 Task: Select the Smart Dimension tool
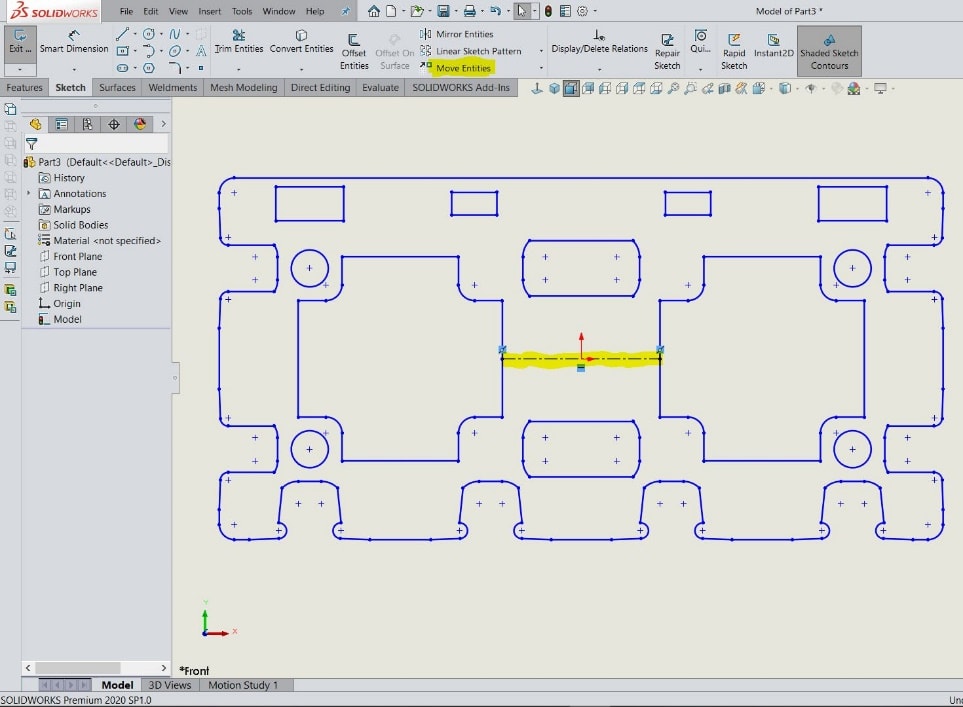tap(74, 41)
